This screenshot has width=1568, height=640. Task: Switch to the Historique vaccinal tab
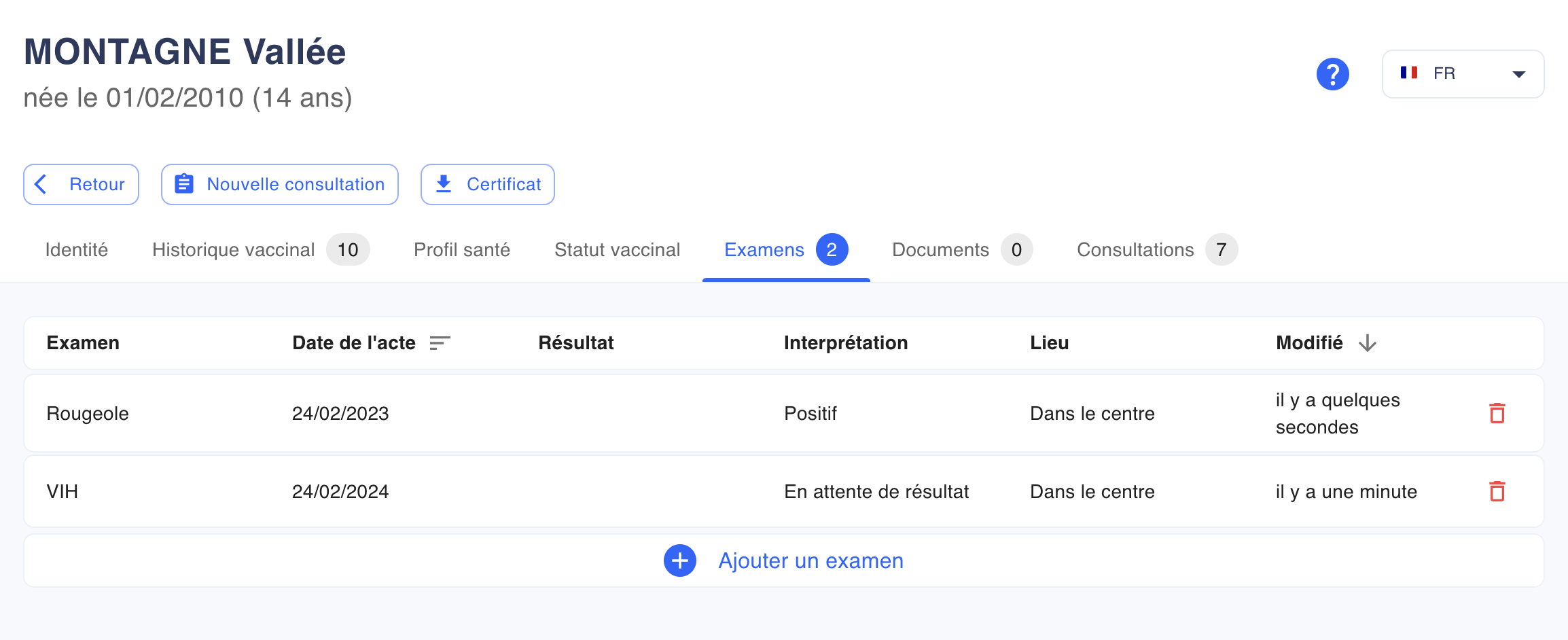tap(261, 249)
